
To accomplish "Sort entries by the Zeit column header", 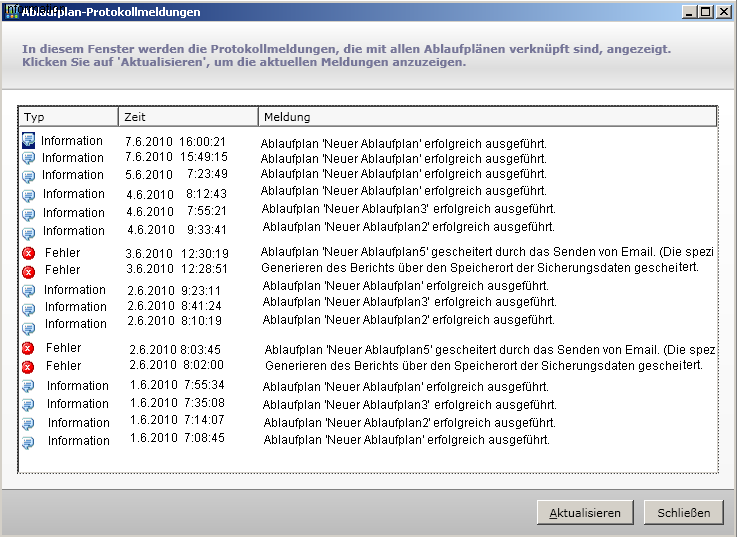I will 188,117.
